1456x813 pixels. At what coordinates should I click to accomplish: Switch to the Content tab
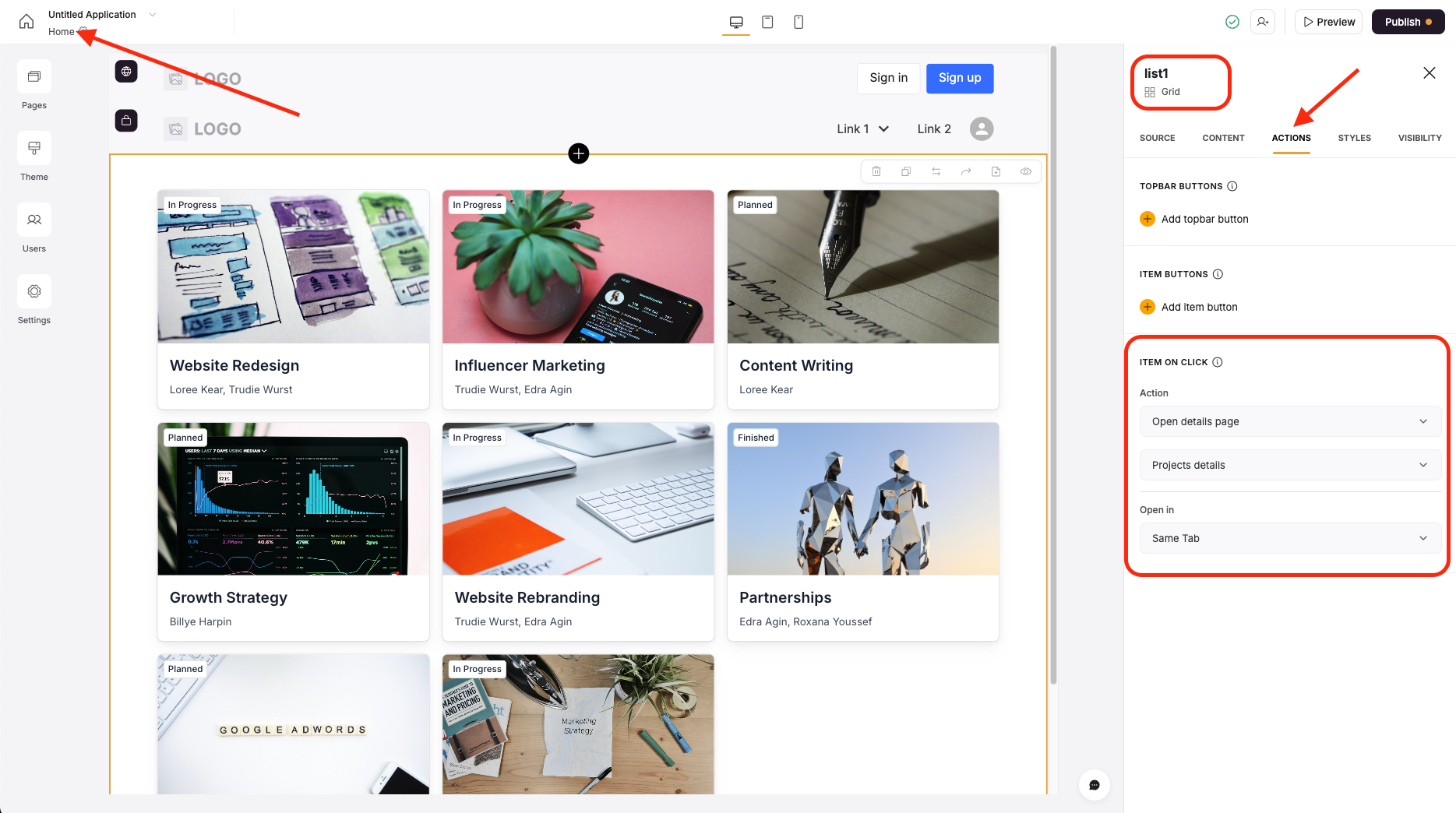(x=1223, y=138)
